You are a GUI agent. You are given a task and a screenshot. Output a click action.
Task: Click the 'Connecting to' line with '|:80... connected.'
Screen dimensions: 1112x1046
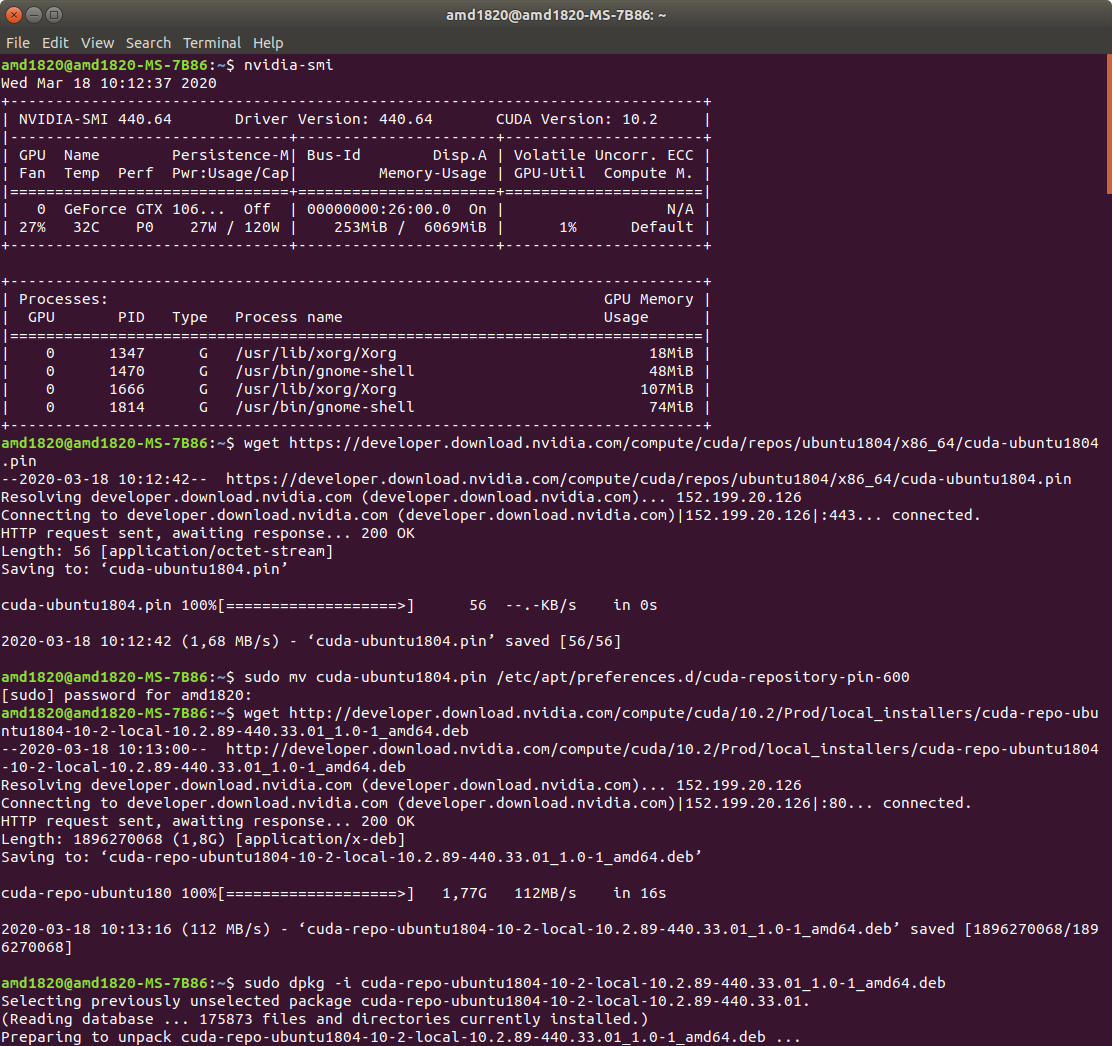tap(486, 803)
